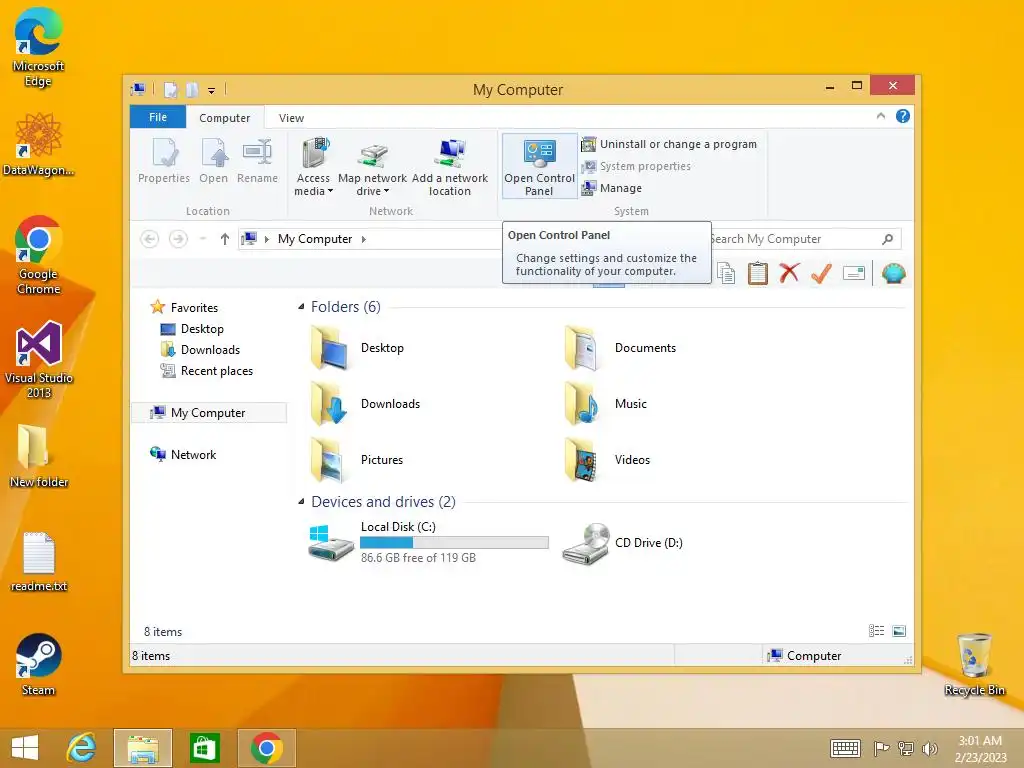Open Customize Quick Access Toolbar dropdown
This screenshot has height=768, width=1024.
212,91
